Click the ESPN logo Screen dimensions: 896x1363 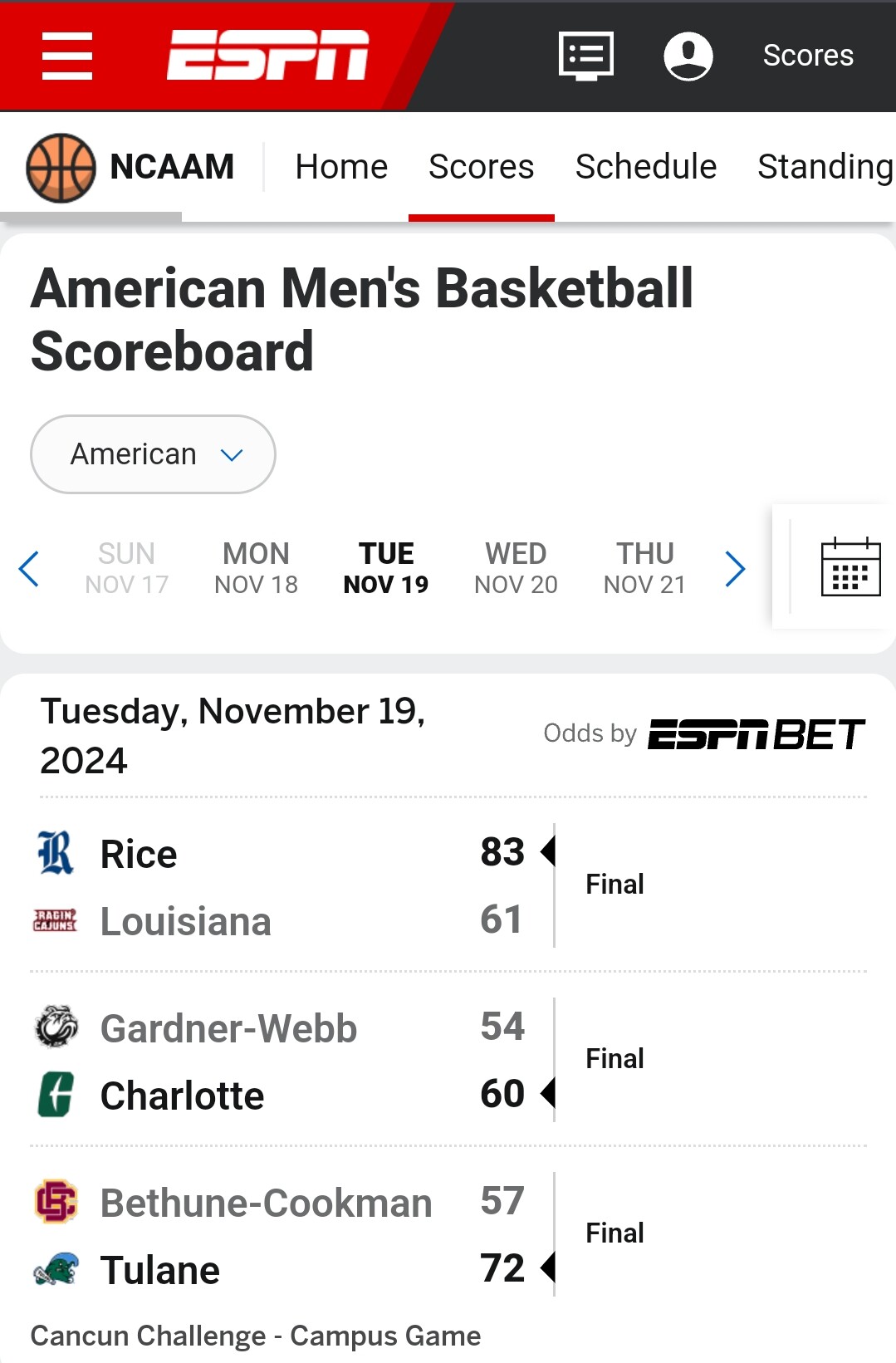tap(267, 56)
